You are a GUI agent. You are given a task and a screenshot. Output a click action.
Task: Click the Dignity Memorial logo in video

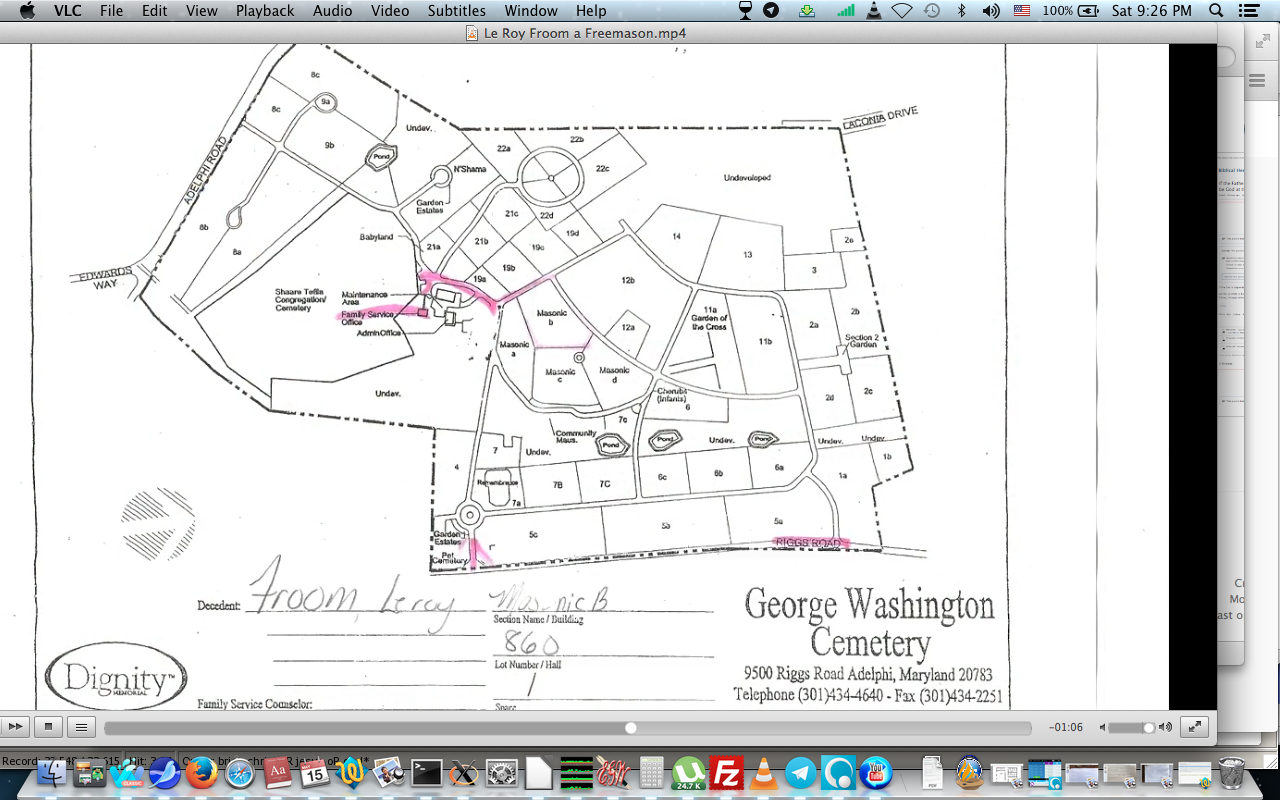tap(116, 678)
